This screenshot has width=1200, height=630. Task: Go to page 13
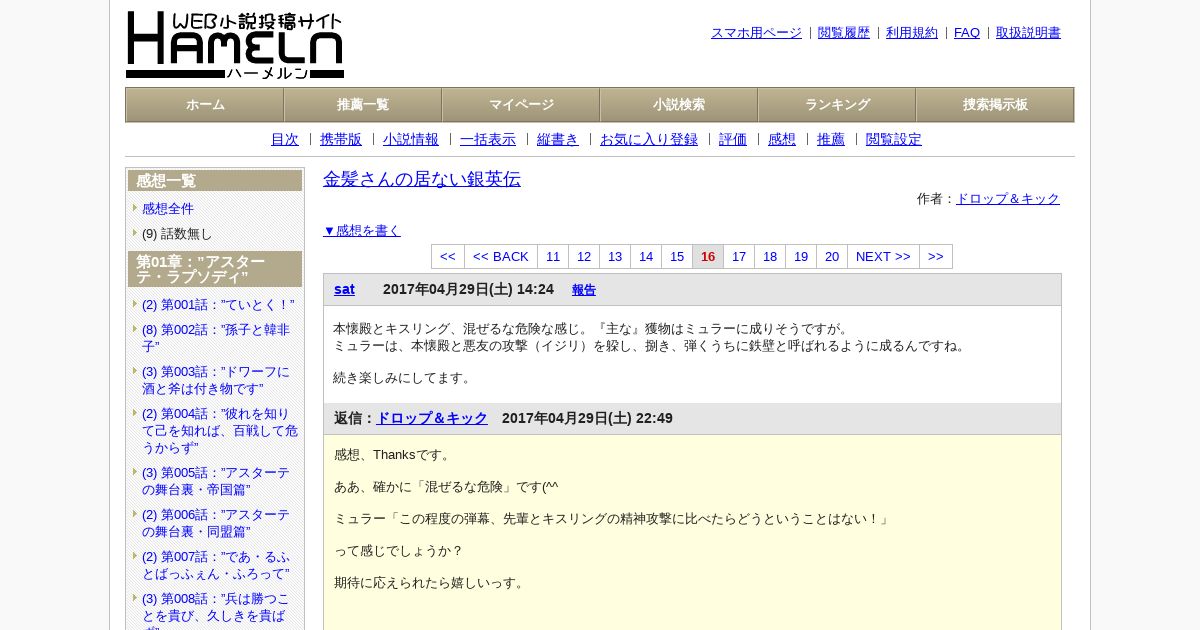(615, 257)
